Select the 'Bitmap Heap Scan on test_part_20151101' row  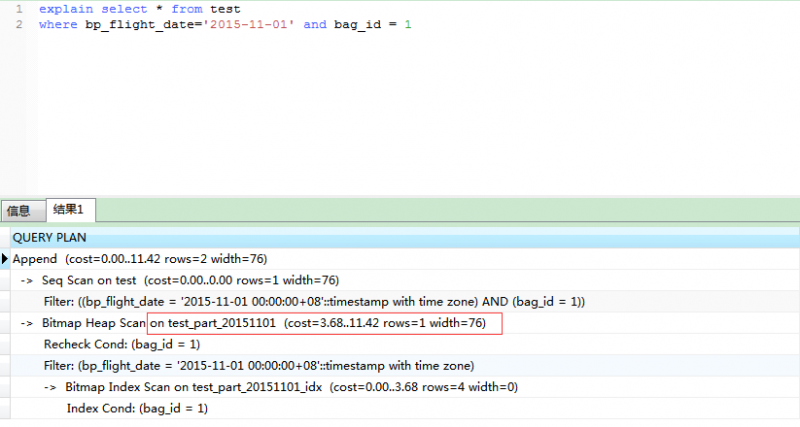point(405,323)
